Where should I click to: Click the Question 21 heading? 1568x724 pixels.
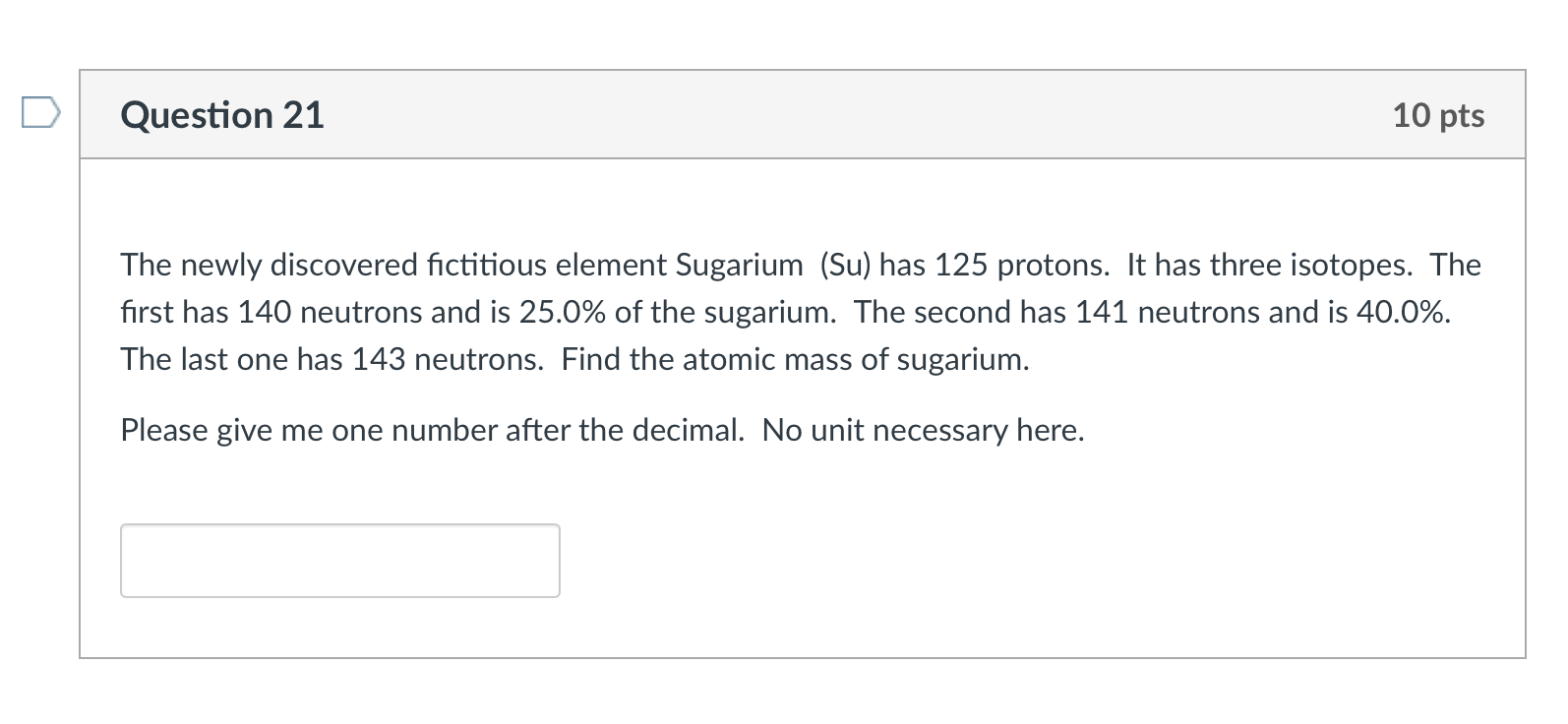(222, 115)
